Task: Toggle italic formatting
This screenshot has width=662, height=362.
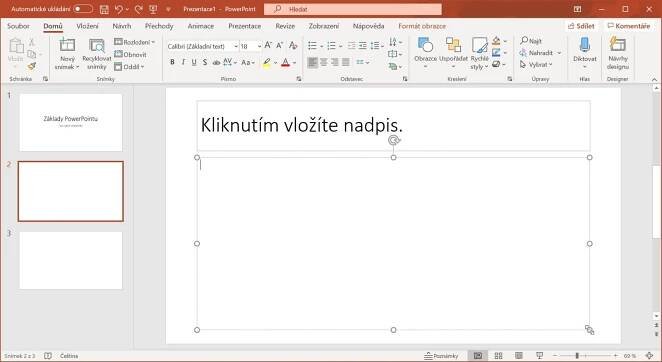Action: pyautogui.click(x=183, y=63)
